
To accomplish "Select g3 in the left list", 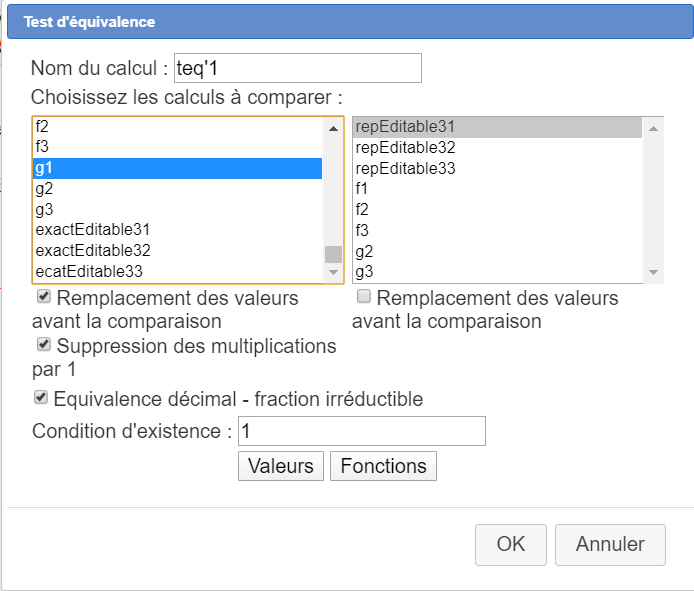I will 44,209.
